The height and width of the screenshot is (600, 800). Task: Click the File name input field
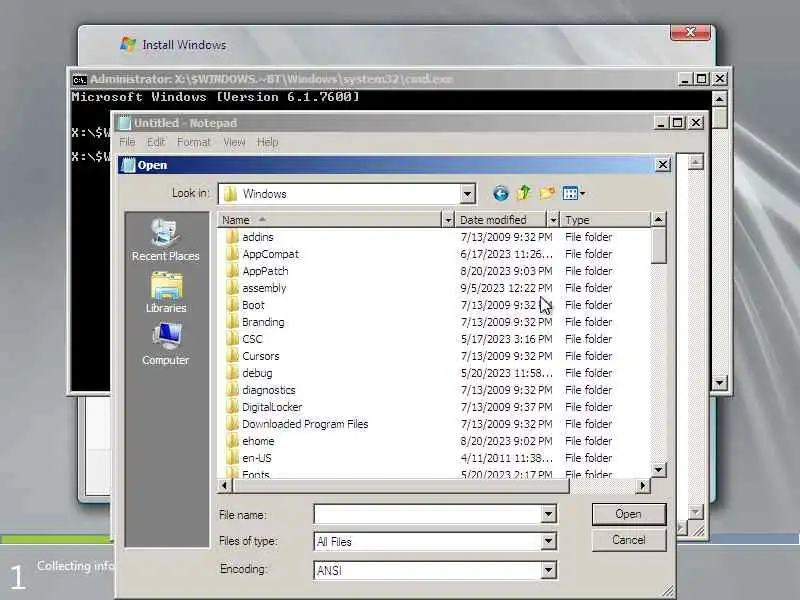click(428, 514)
